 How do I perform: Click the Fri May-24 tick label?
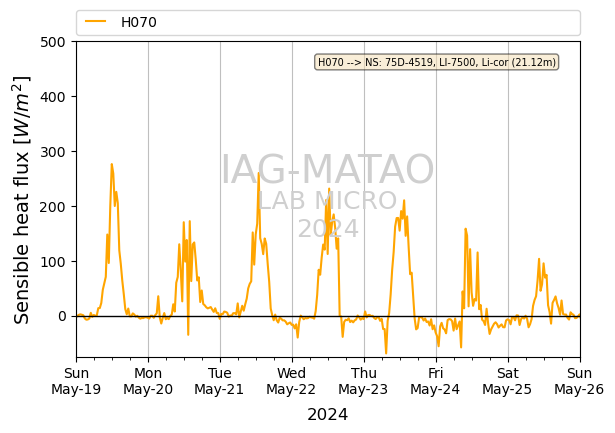435,381
